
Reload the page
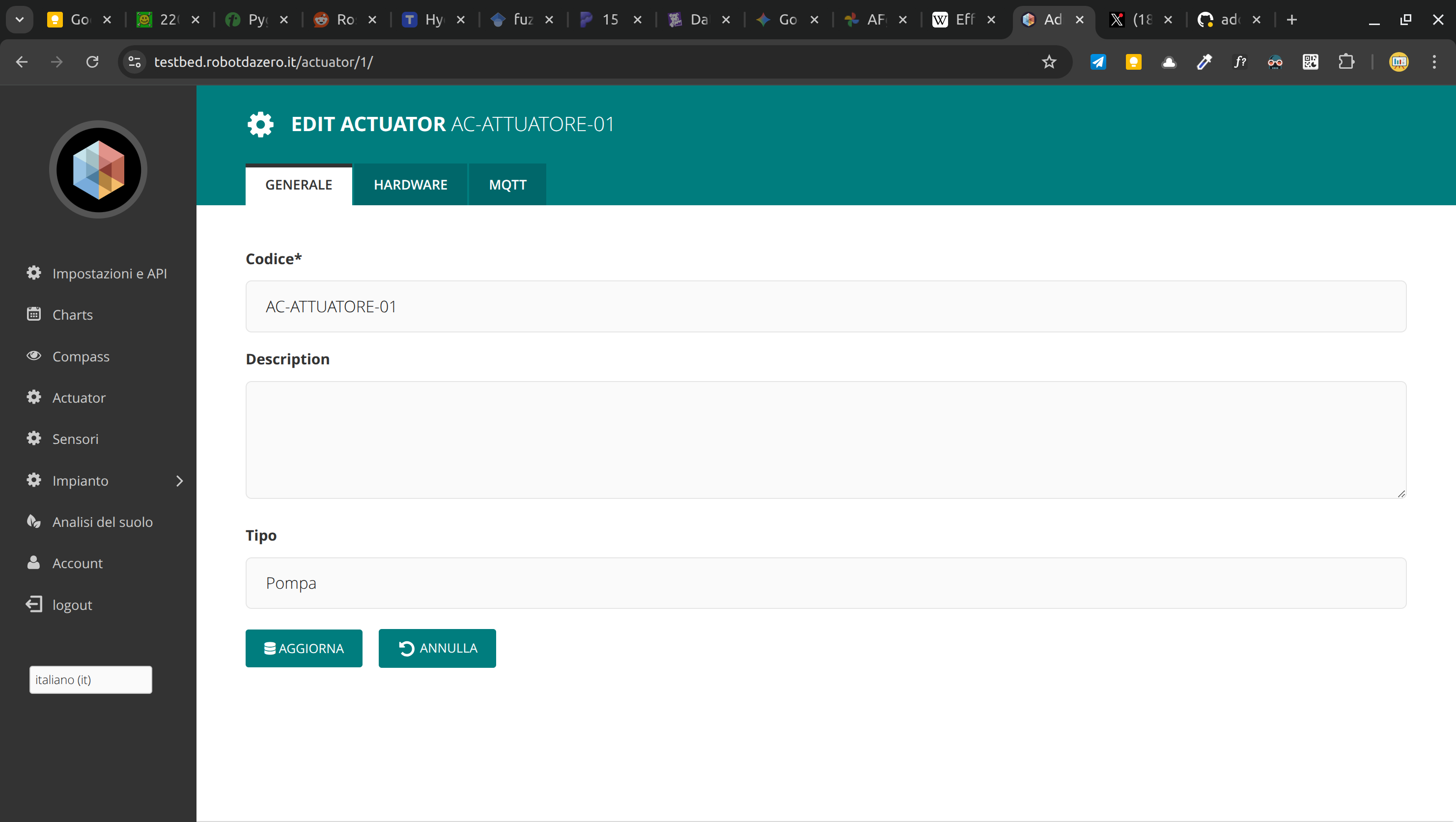point(92,61)
